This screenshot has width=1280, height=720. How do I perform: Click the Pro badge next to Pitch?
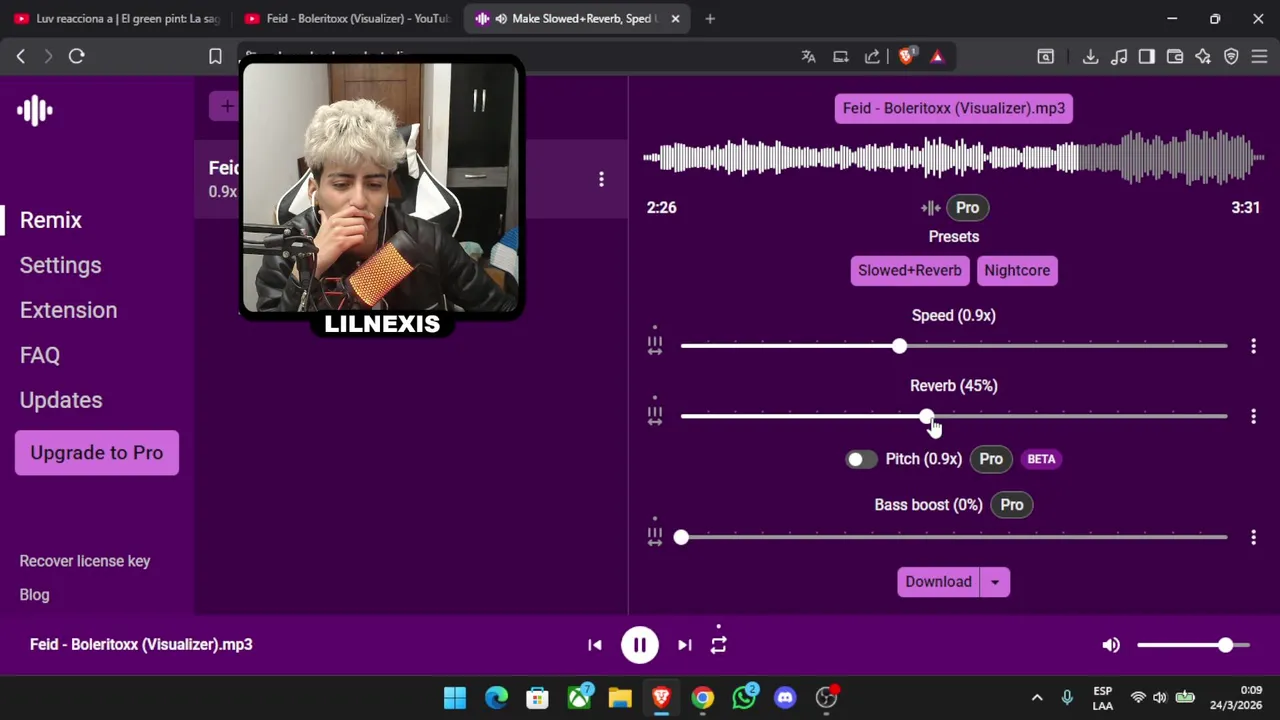coord(991,459)
